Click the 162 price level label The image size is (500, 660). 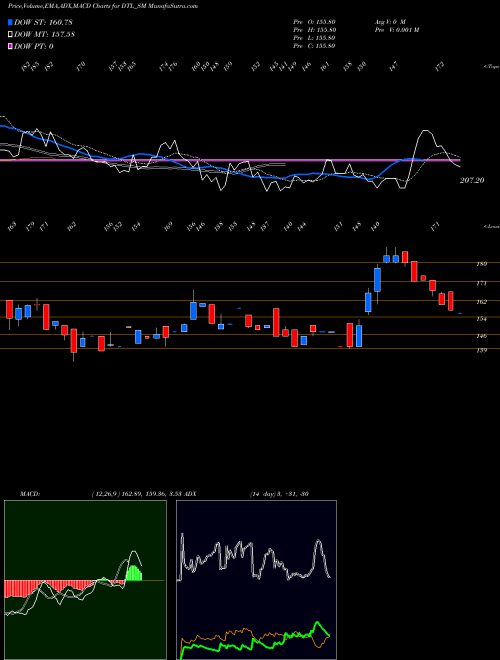click(481, 302)
